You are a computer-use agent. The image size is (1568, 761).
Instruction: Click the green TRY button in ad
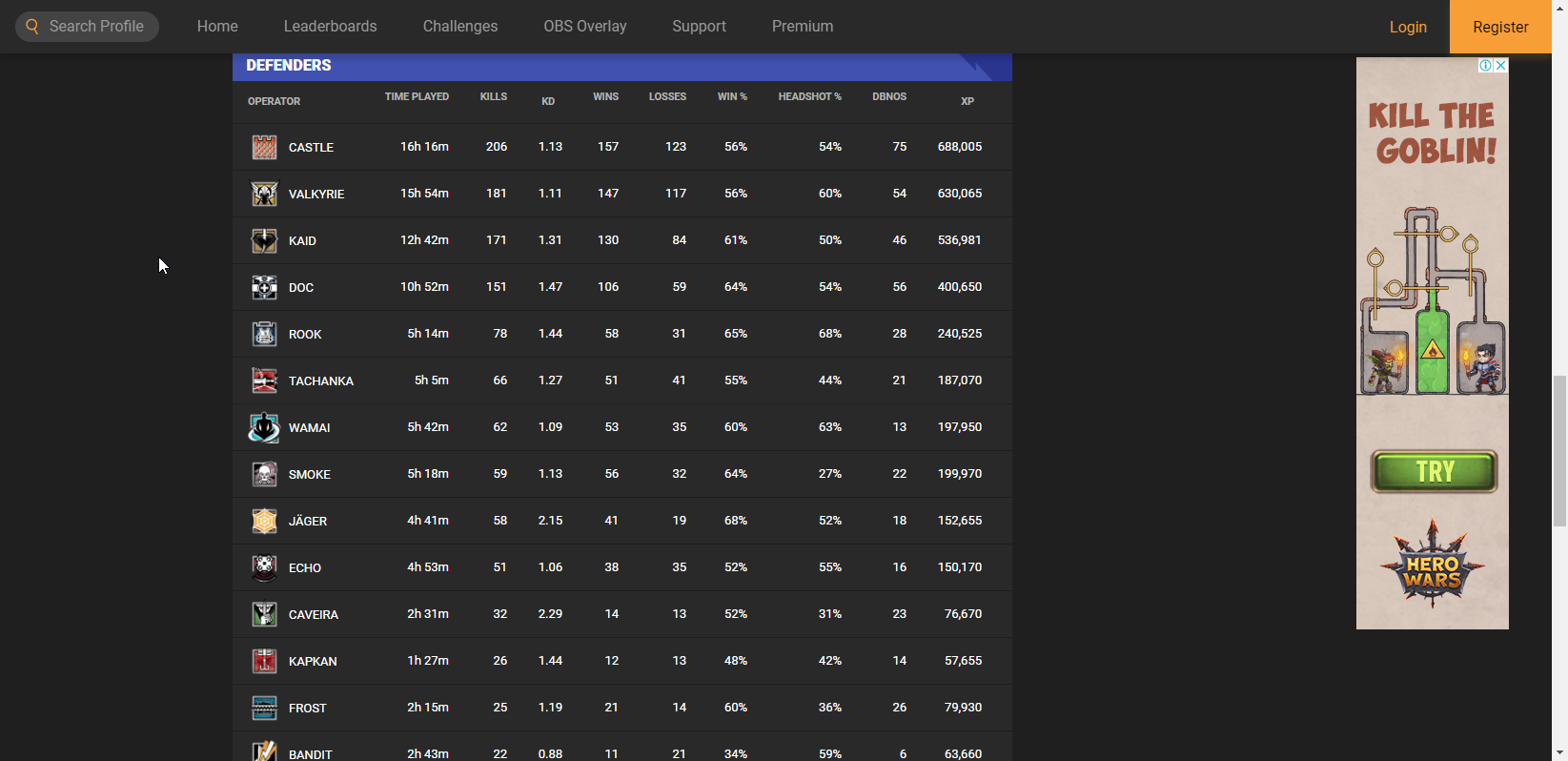point(1434,471)
